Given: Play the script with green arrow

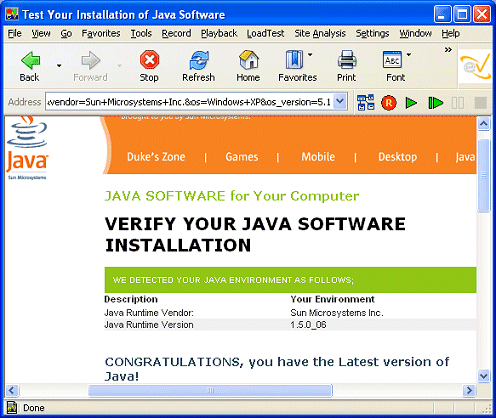Looking at the screenshot, I should 411,103.
